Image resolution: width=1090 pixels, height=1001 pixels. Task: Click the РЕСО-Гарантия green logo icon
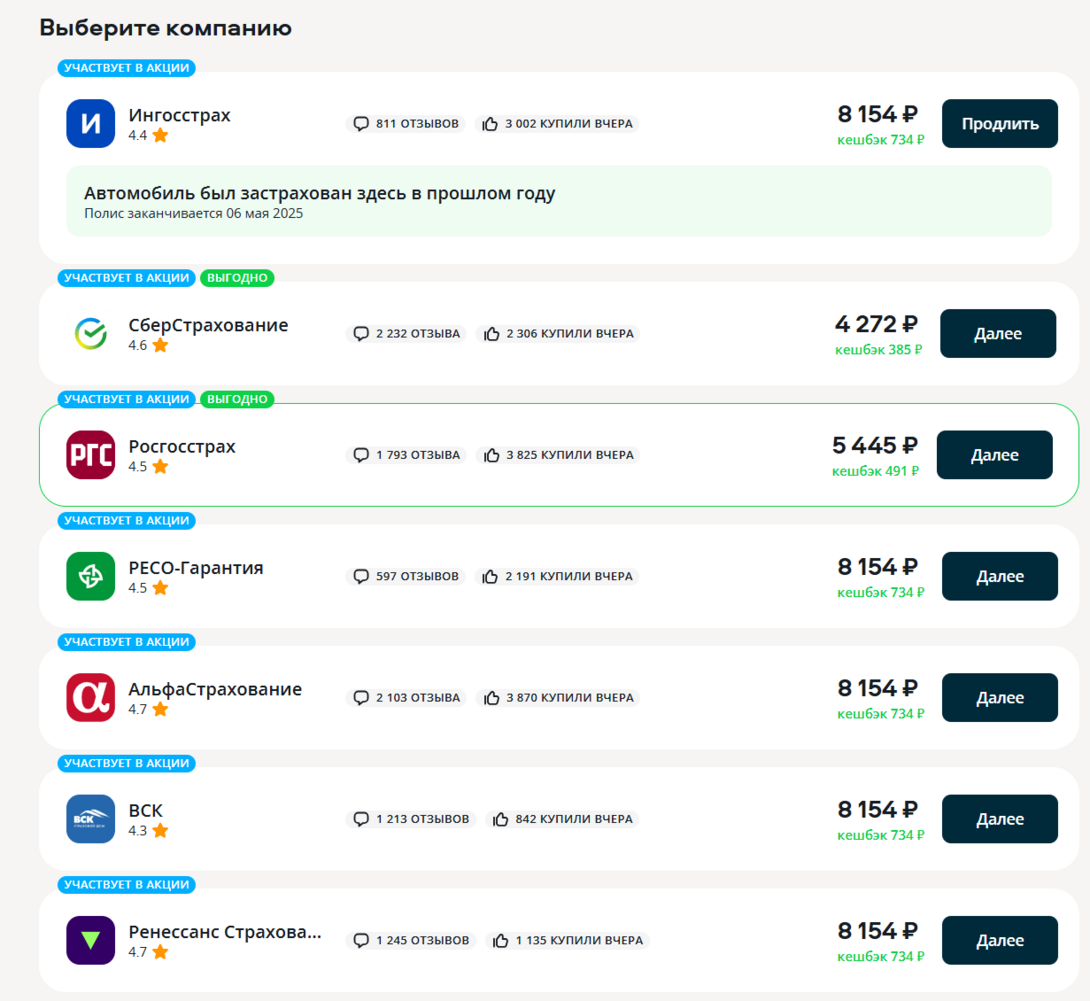[x=91, y=576]
